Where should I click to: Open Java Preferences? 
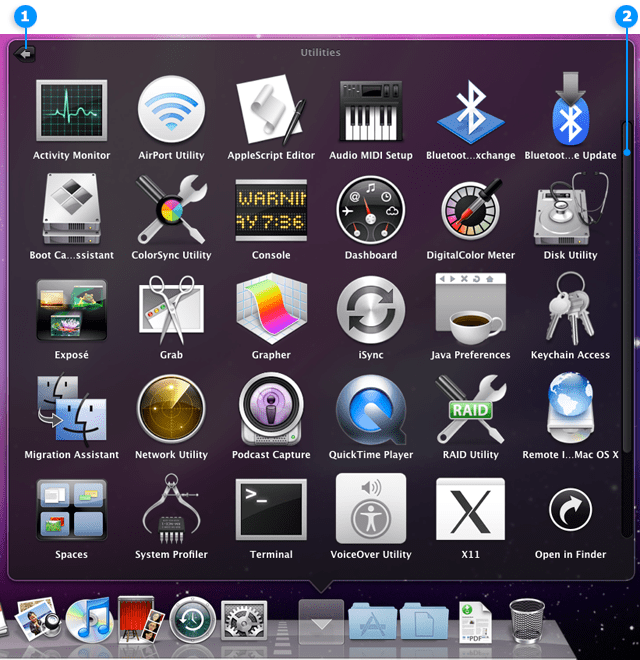[471, 309]
